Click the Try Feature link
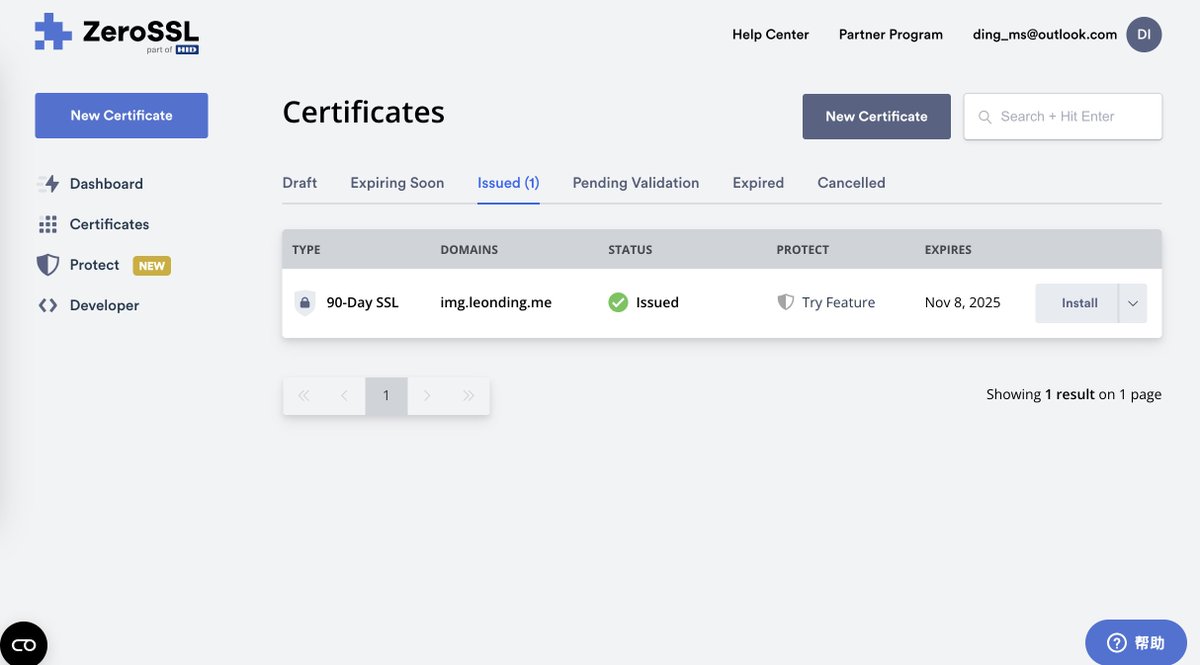Image resolution: width=1200 pixels, height=665 pixels. [838, 302]
